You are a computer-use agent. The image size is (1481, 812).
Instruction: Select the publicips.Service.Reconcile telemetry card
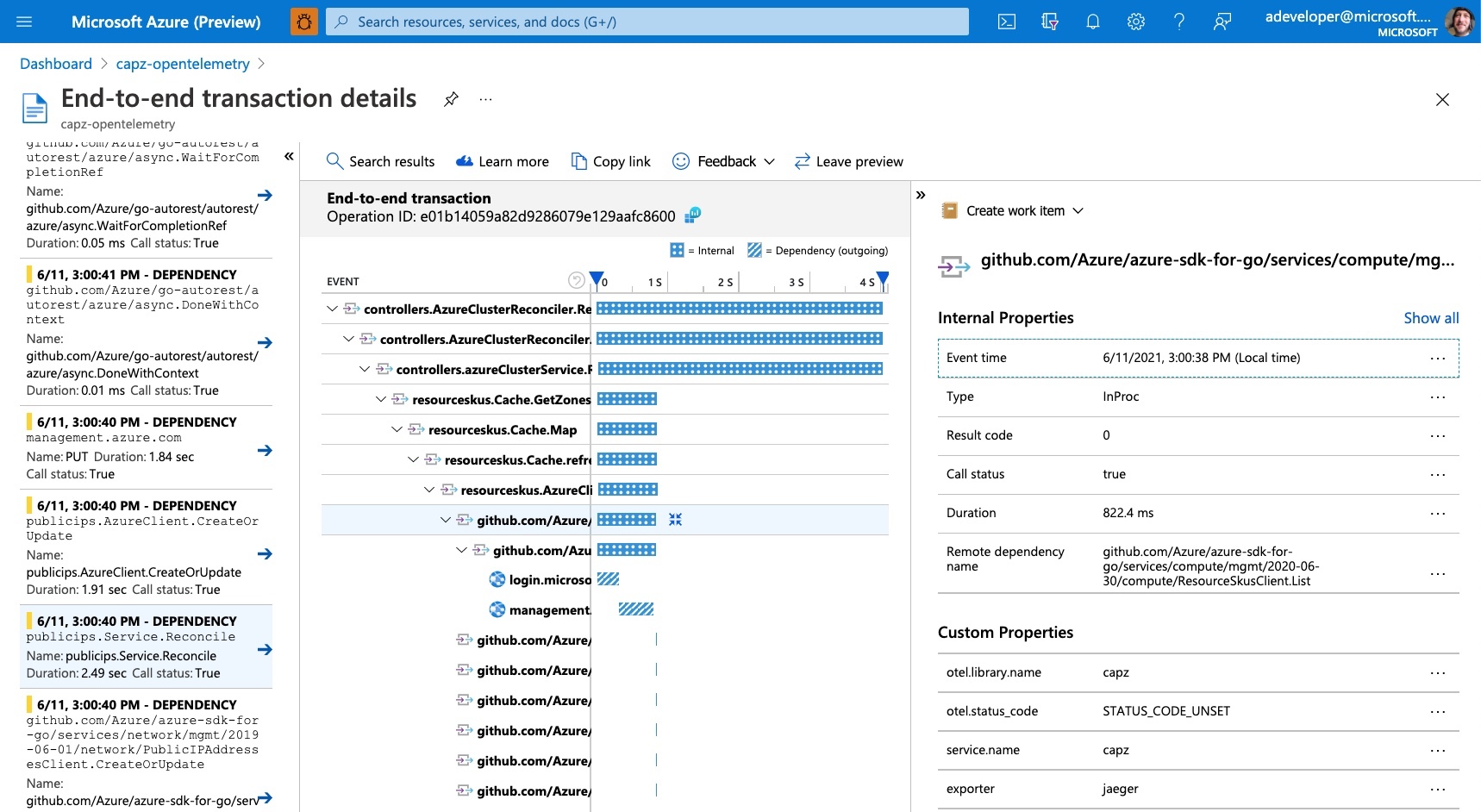[x=146, y=646]
